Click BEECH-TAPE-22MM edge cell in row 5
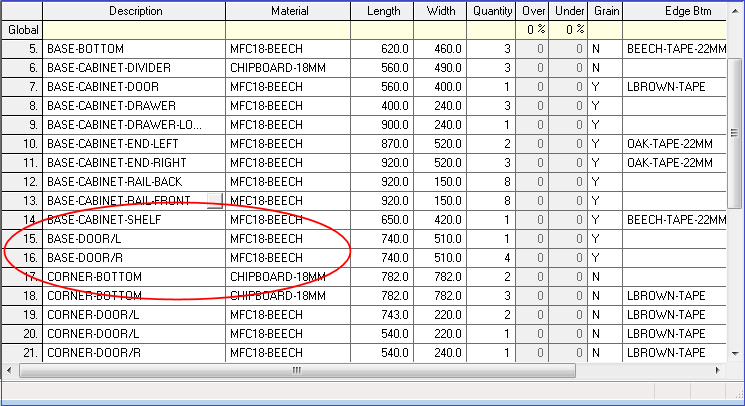This screenshot has height=406, width=745. (675, 49)
